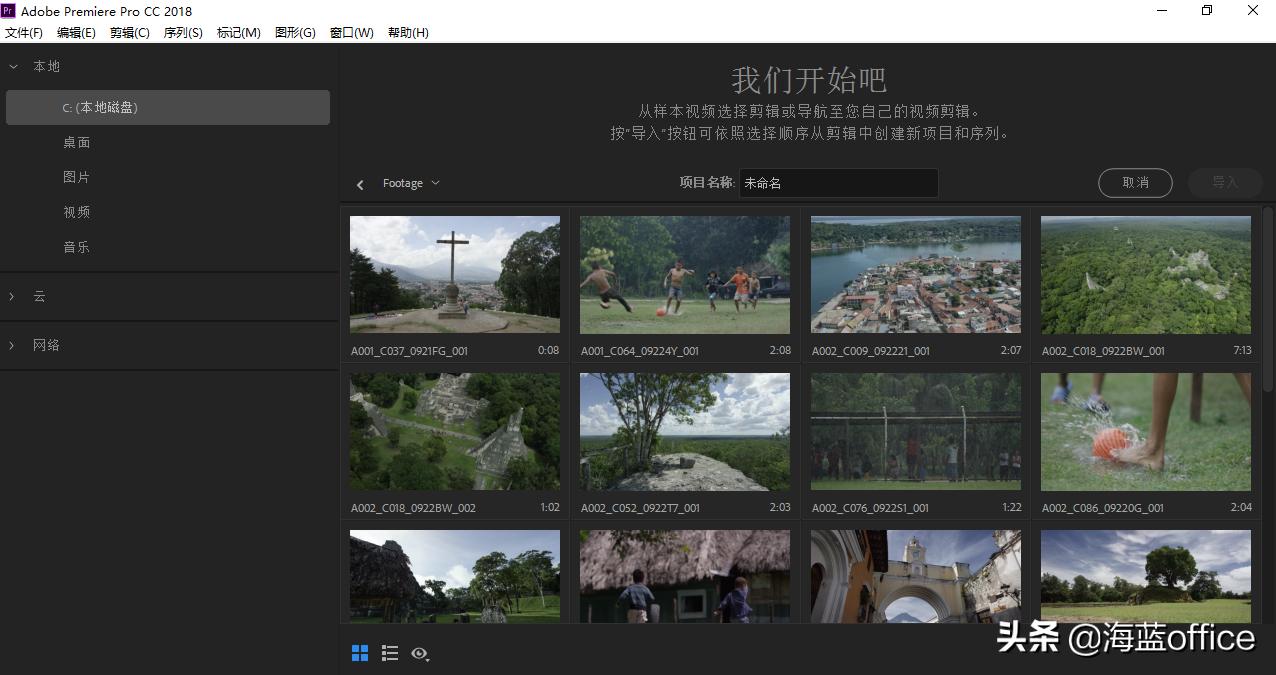Viewport: 1276px width, 675px height.
Task: Click the vertical scrollbar of clip browser
Action: pos(1268,300)
